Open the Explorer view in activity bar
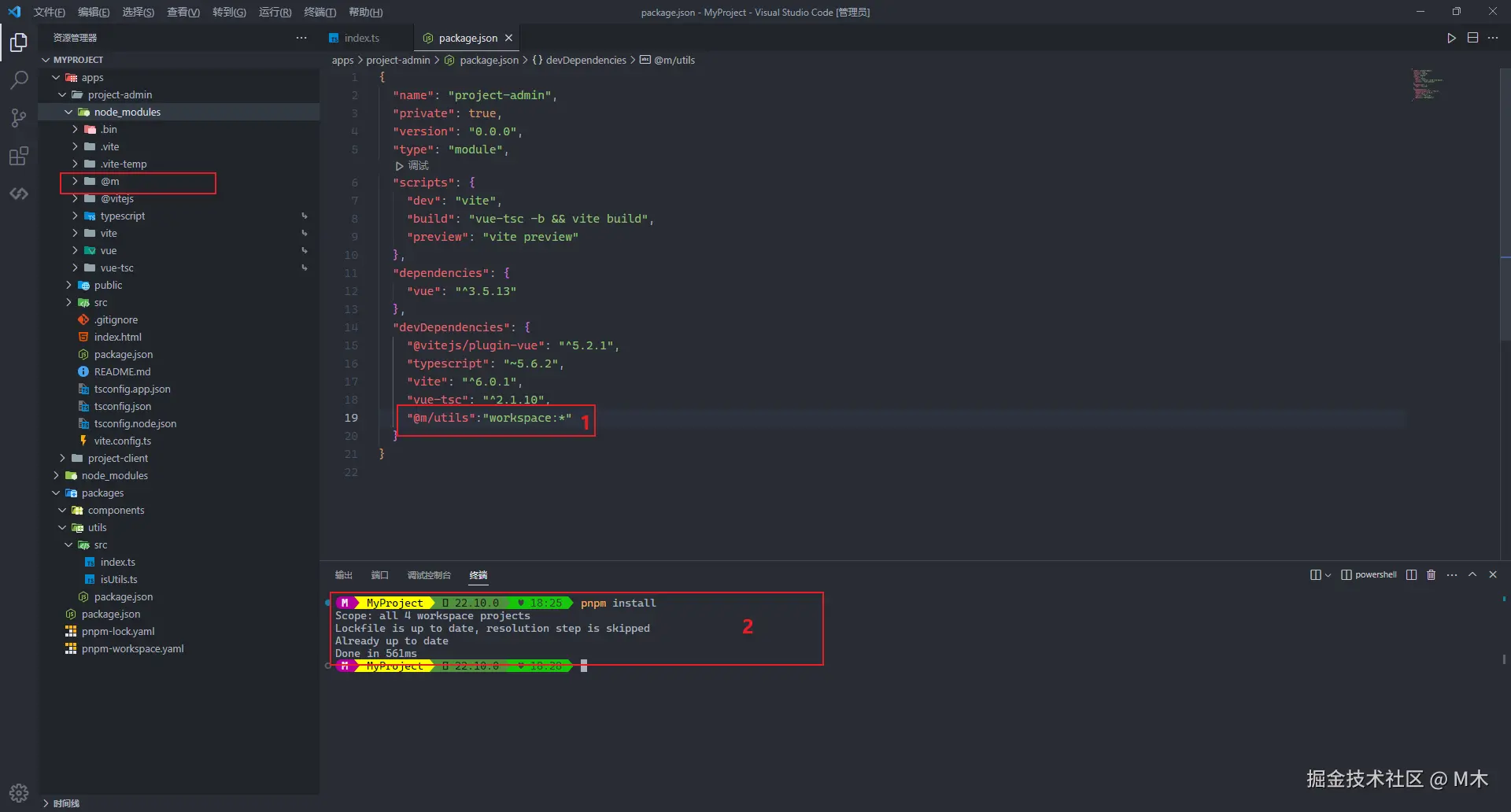The width and height of the screenshot is (1511, 812). [19, 42]
